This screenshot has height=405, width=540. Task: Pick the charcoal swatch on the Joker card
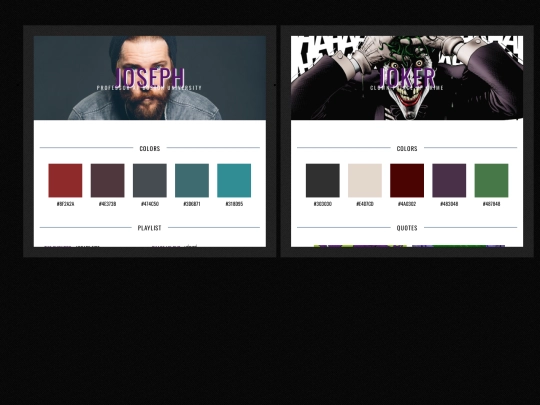[323, 180]
